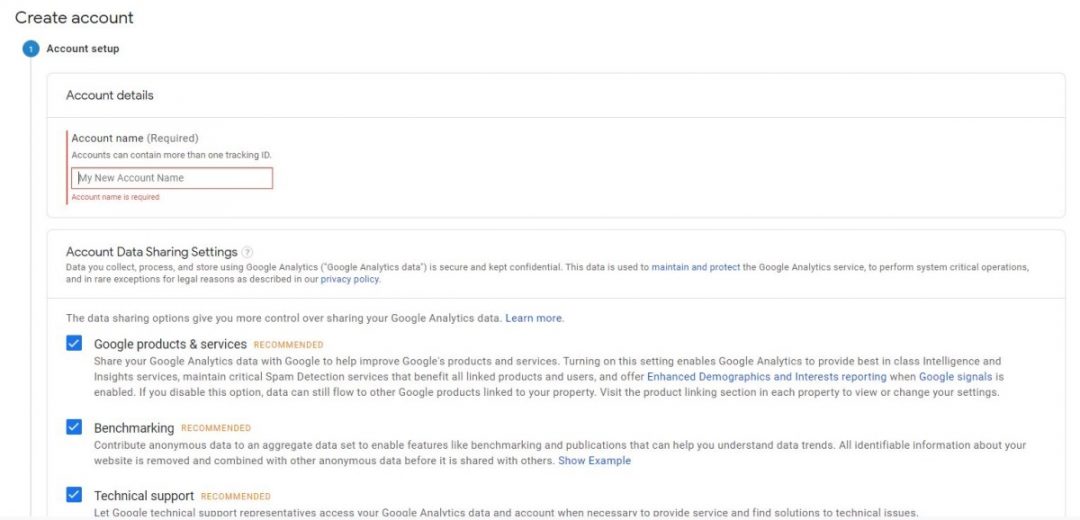Click the Create account page title

(x=74, y=18)
